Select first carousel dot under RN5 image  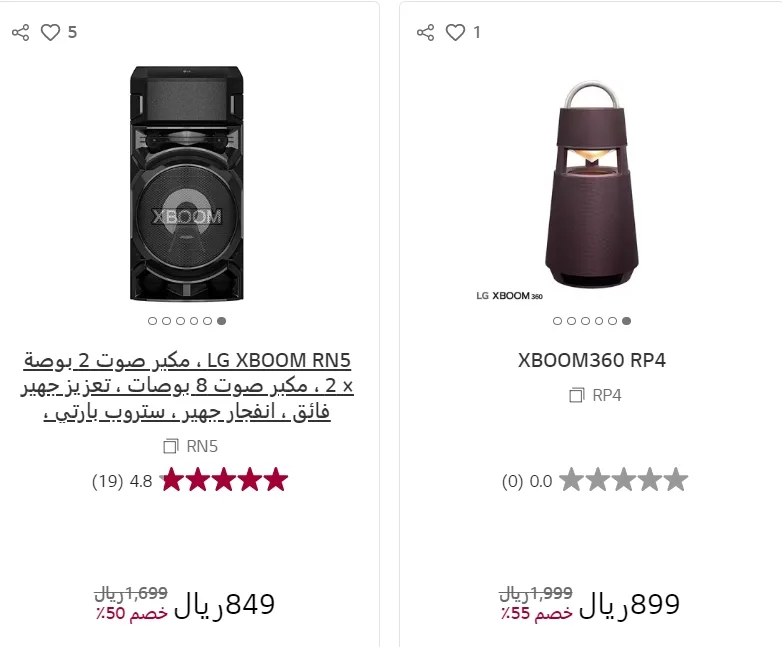(152, 321)
